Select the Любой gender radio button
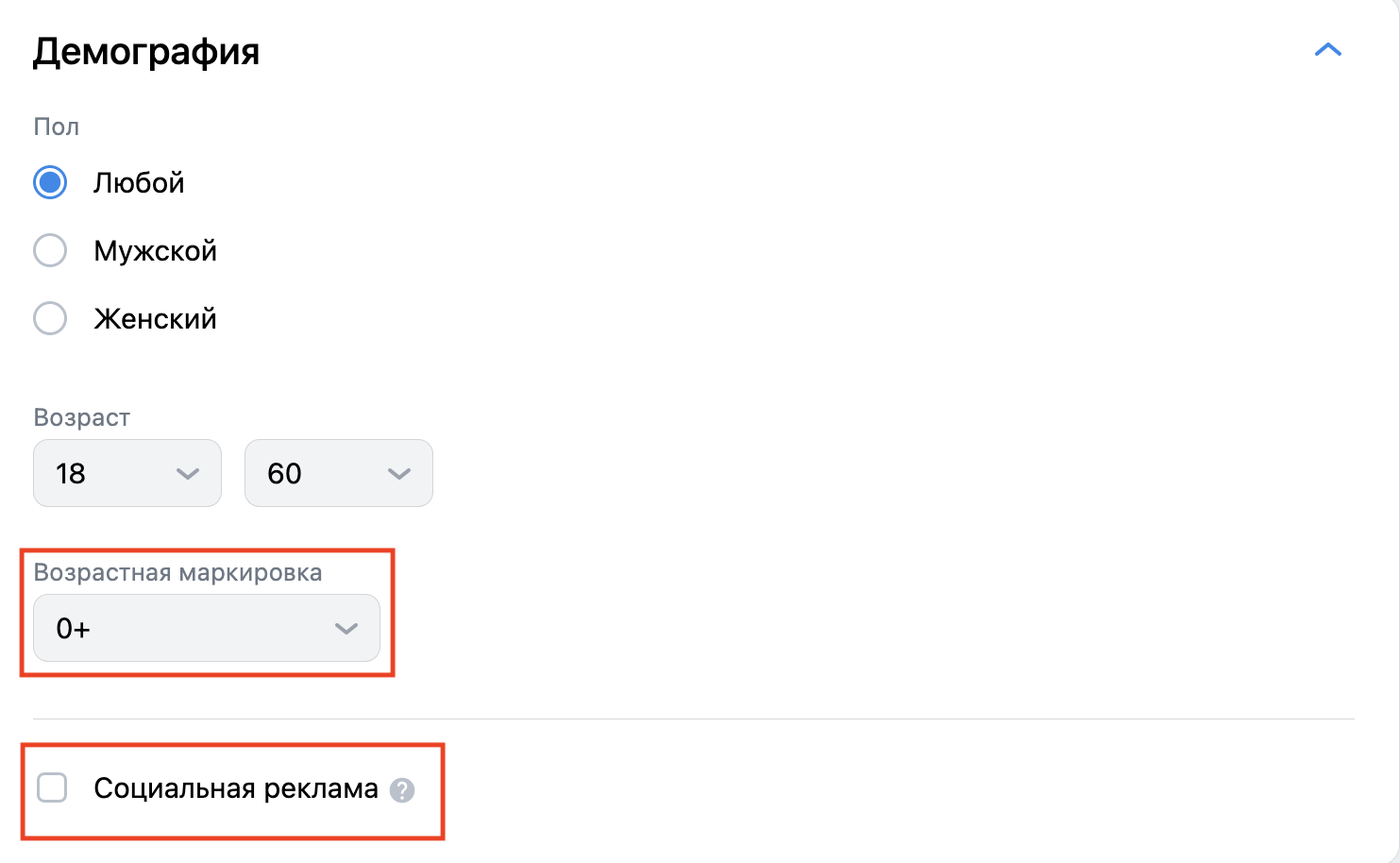 (50, 182)
